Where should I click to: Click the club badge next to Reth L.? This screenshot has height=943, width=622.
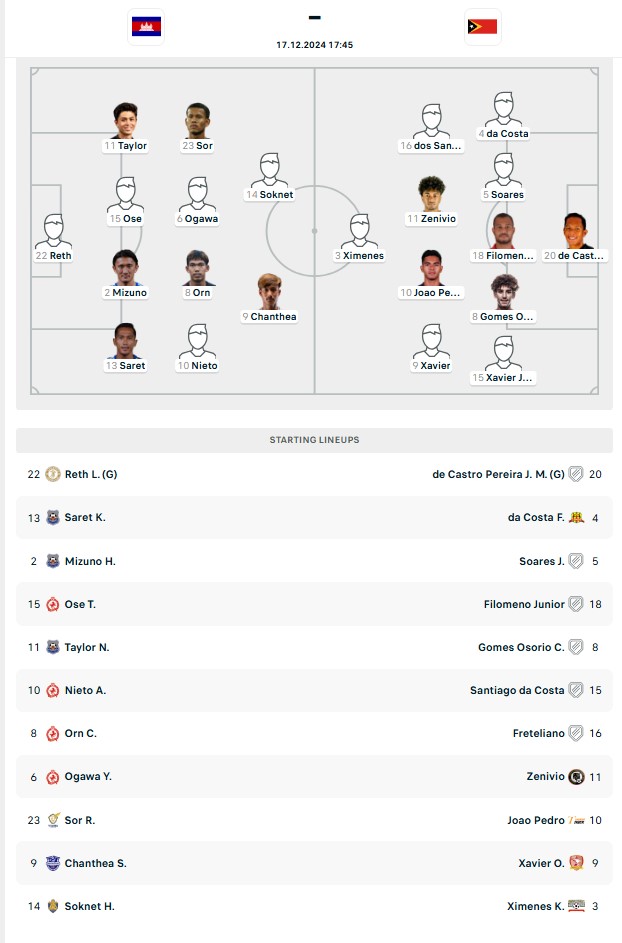tap(53, 474)
